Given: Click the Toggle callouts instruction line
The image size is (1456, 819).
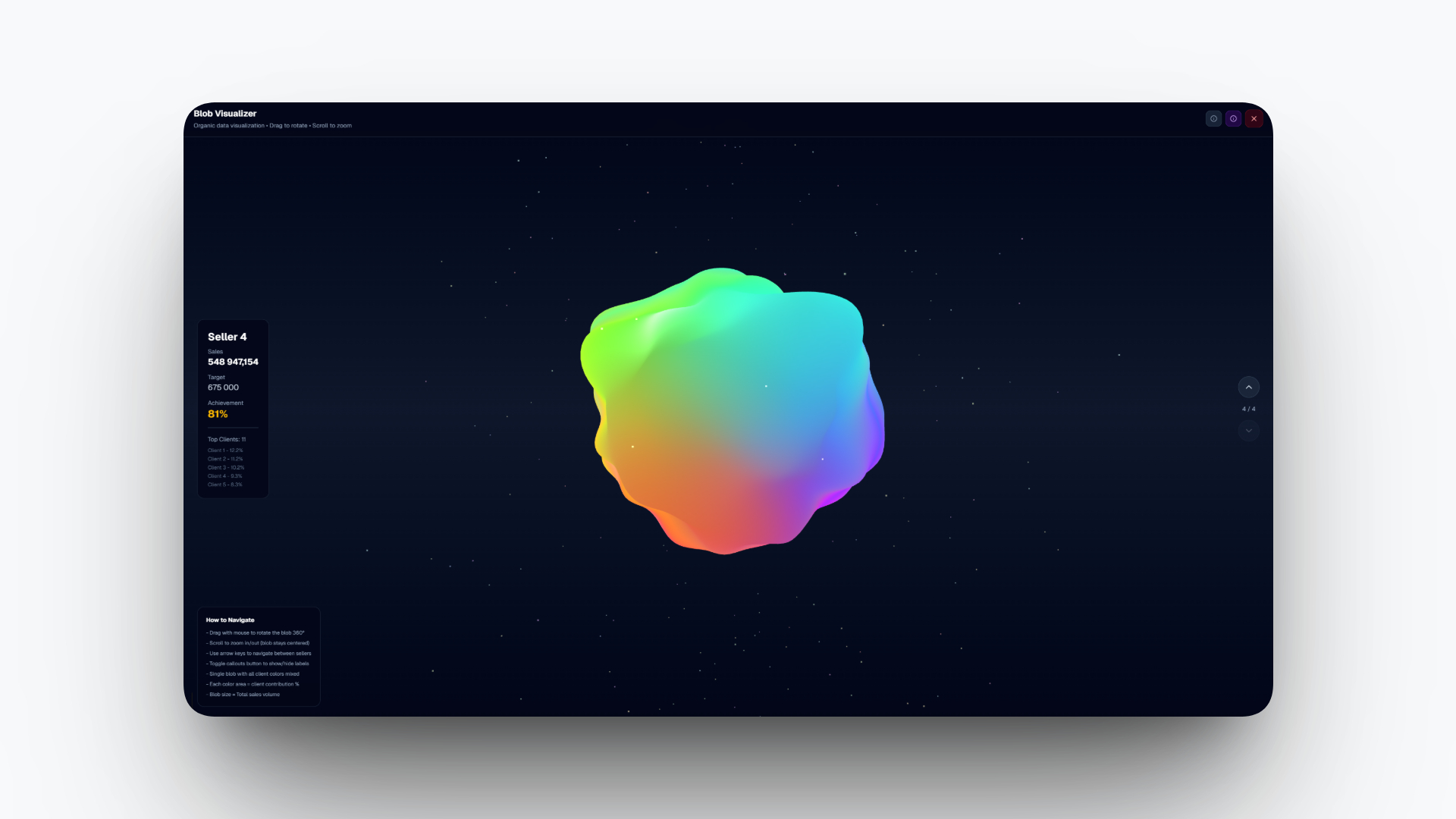Looking at the screenshot, I should point(259,664).
